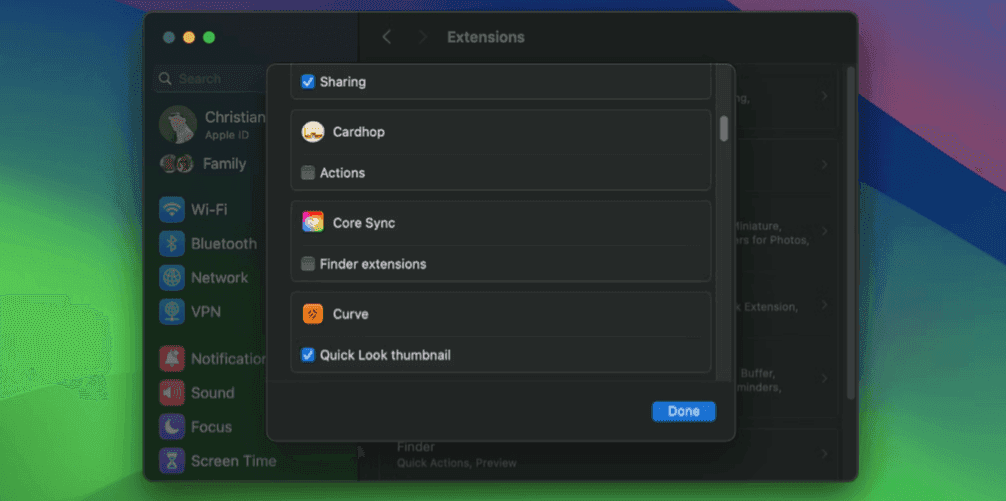Select the Bluetooth sidebar icon
Image resolution: width=1006 pixels, height=501 pixels.
(x=172, y=244)
